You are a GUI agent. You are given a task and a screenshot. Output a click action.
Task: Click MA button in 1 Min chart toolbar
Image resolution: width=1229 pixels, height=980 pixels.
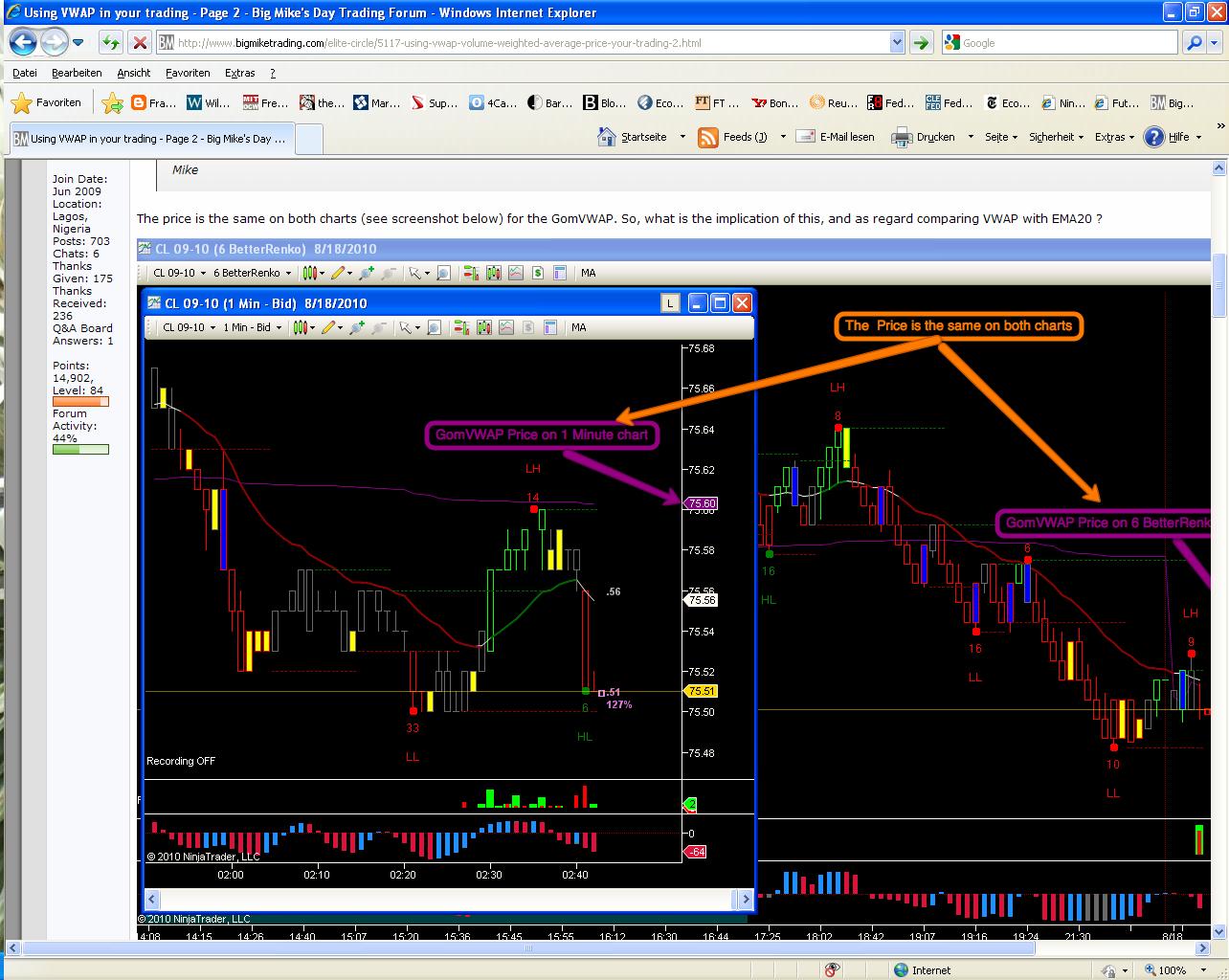(579, 327)
